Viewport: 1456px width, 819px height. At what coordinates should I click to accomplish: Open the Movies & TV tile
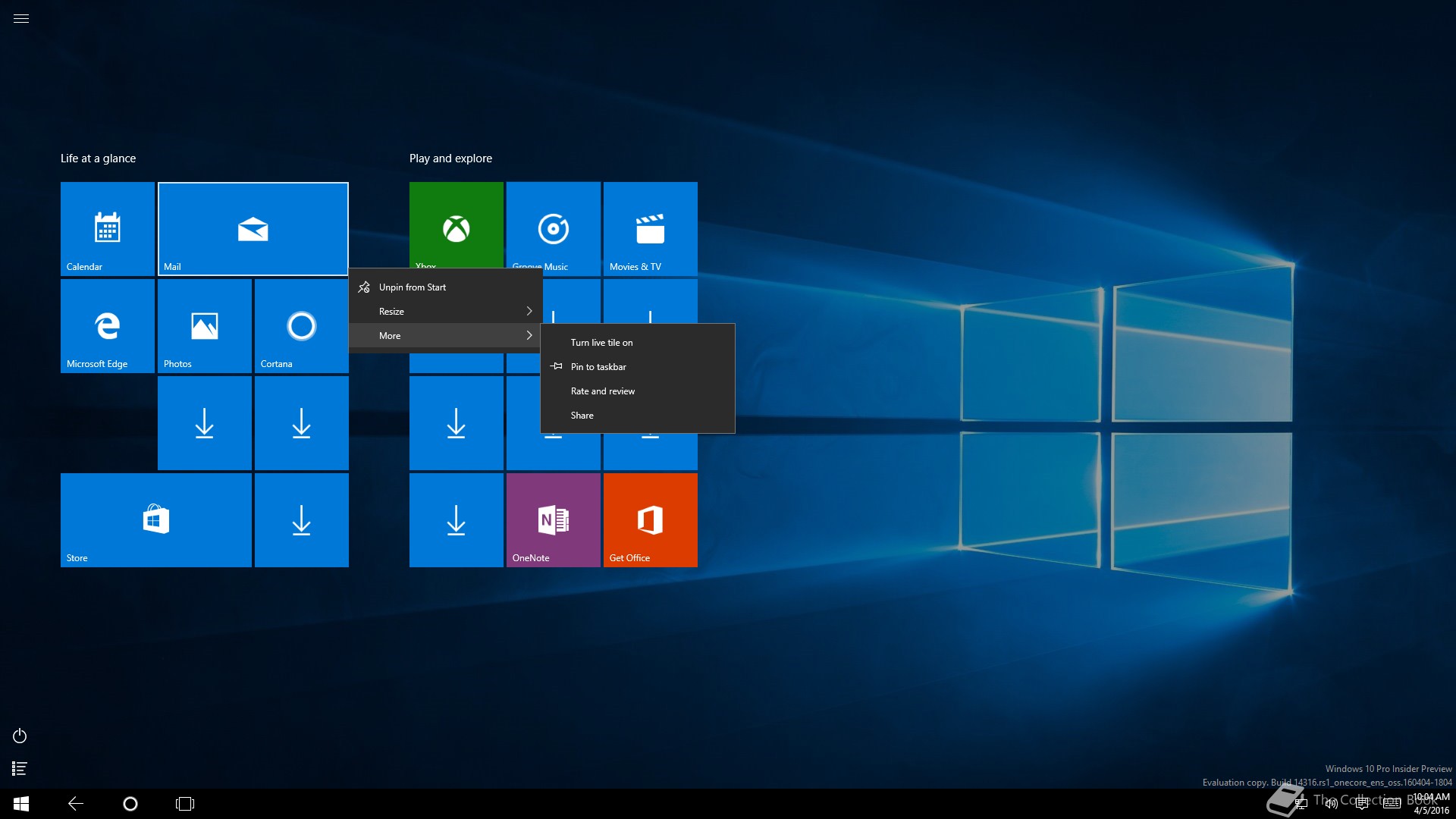click(651, 229)
